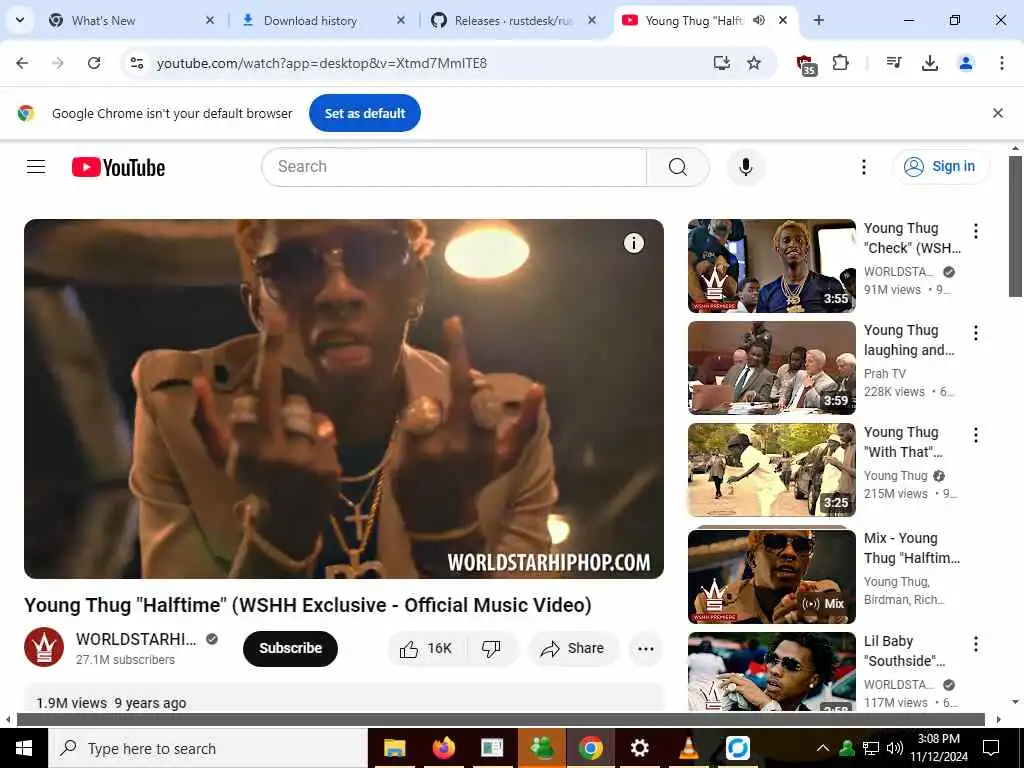
Task: View site information icon in address bar
Action: (136, 63)
